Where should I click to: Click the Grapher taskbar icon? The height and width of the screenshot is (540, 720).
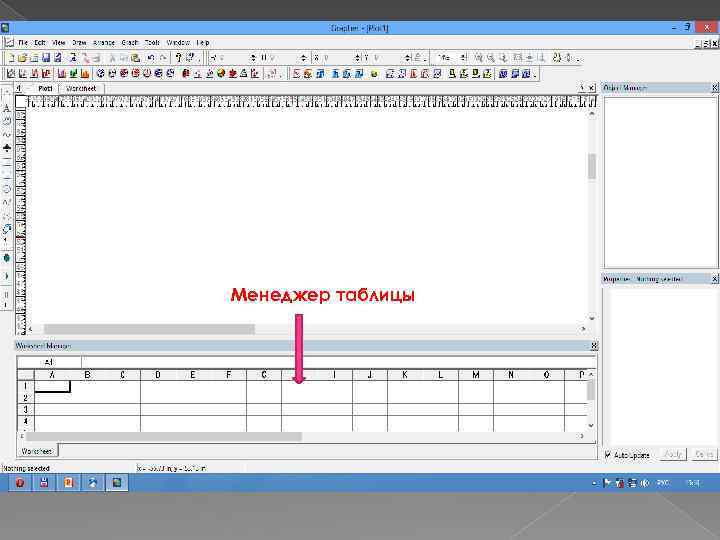[x=117, y=483]
